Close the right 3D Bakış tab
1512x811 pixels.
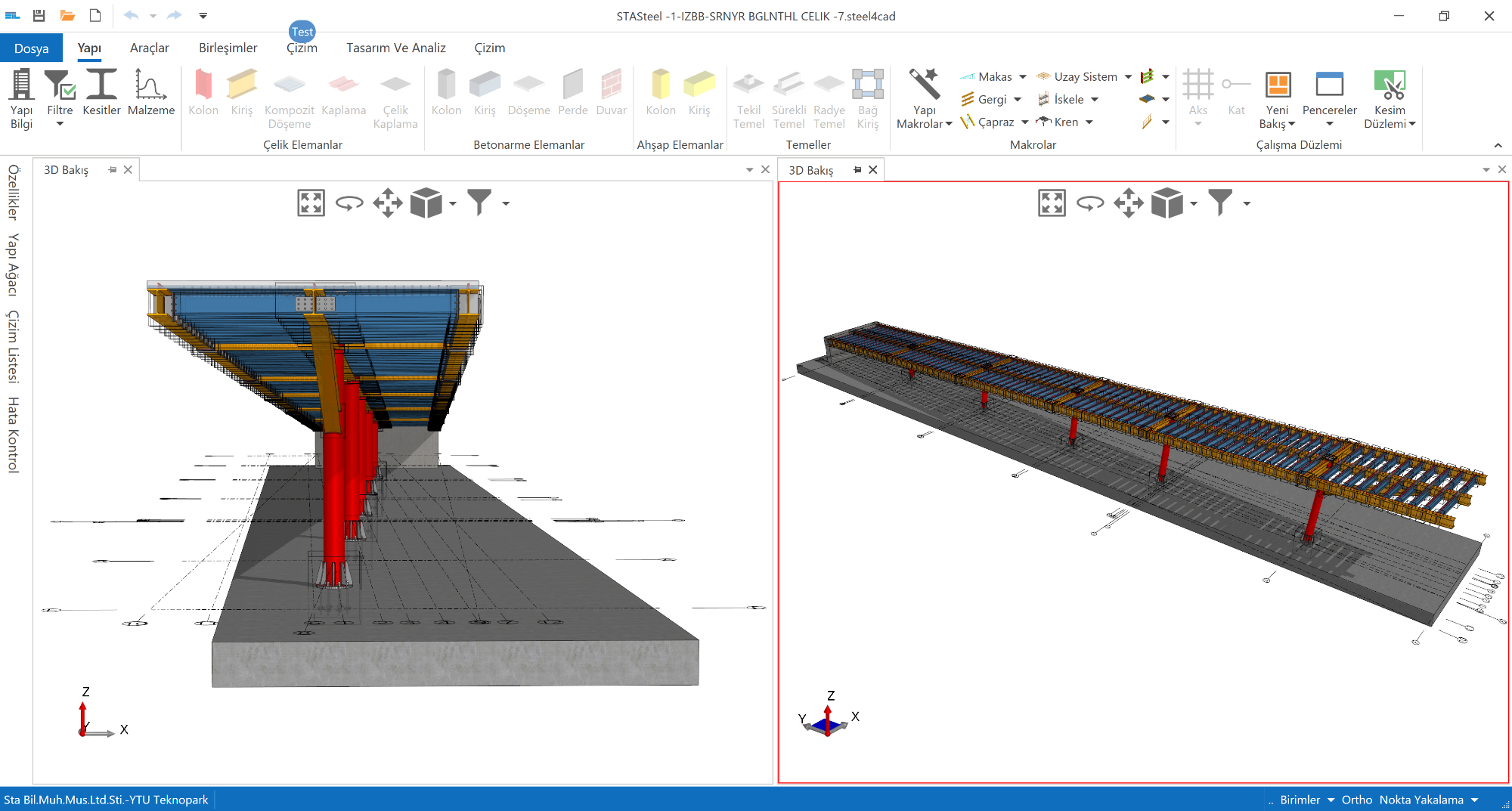pyautogui.click(x=873, y=170)
